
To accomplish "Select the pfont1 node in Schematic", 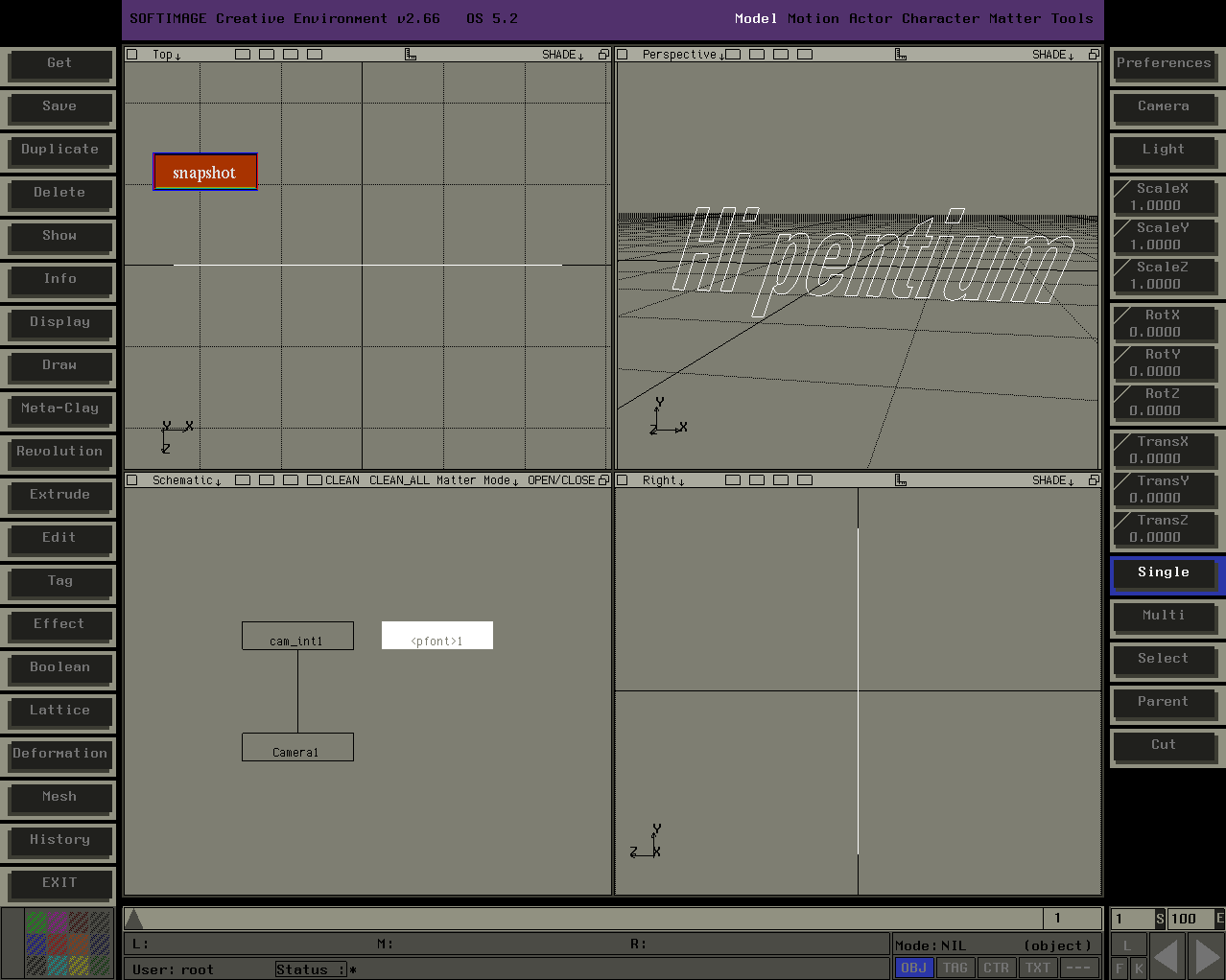I will [436, 636].
